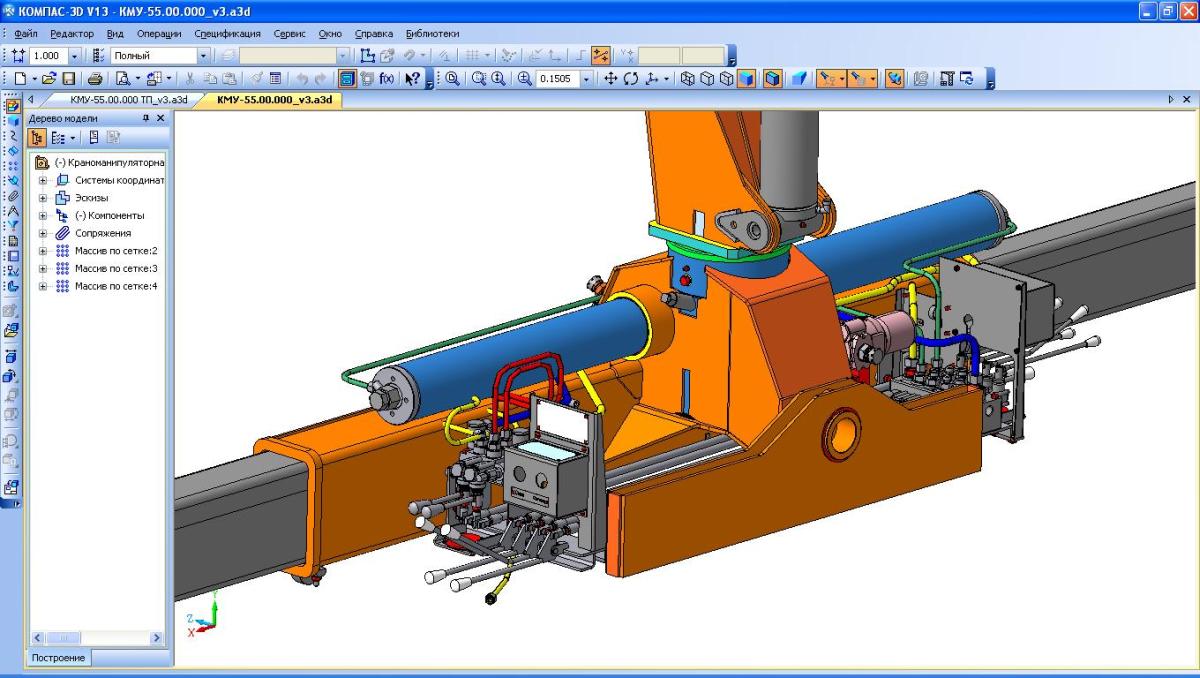Select the Pan view tool
Image resolution: width=1200 pixels, height=678 pixels.
click(x=611, y=79)
